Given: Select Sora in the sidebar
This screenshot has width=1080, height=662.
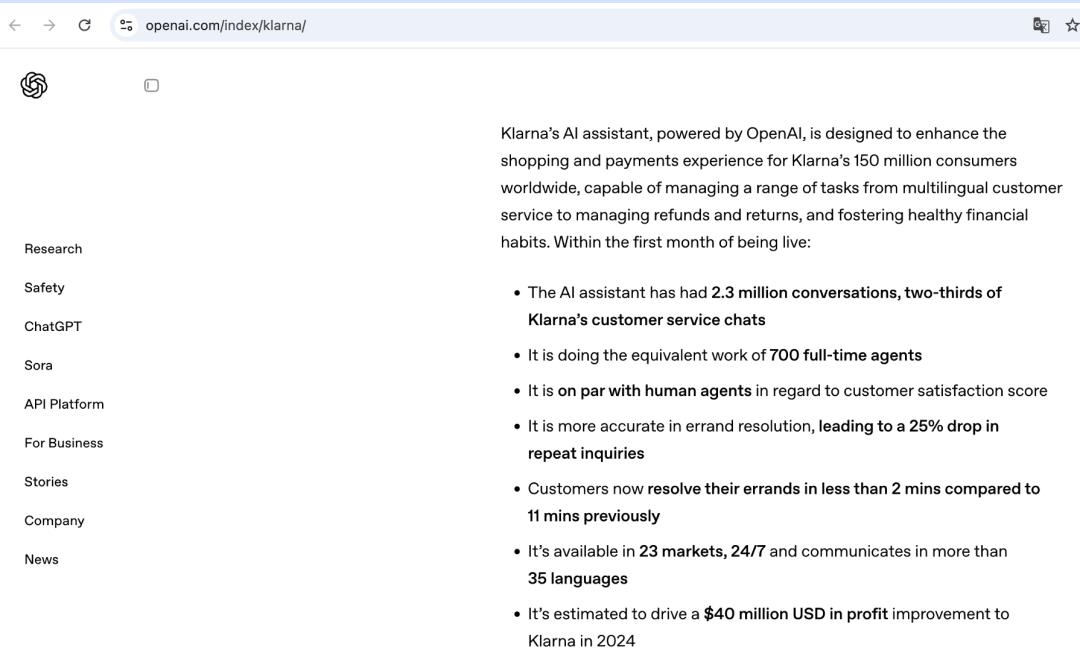Looking at the screenshot, I should pos(39,365).
